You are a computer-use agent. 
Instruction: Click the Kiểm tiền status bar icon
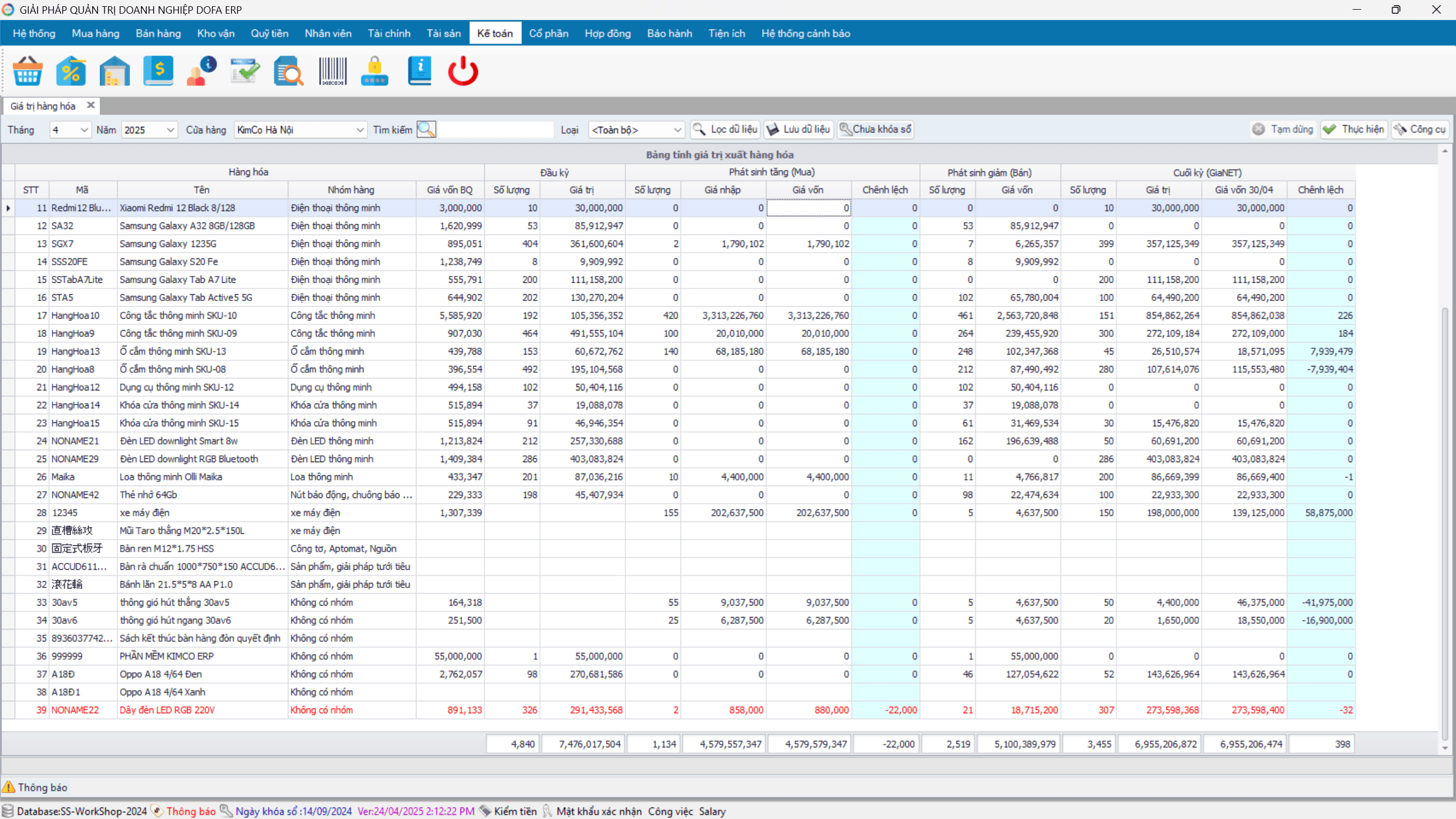pos(485,811)
